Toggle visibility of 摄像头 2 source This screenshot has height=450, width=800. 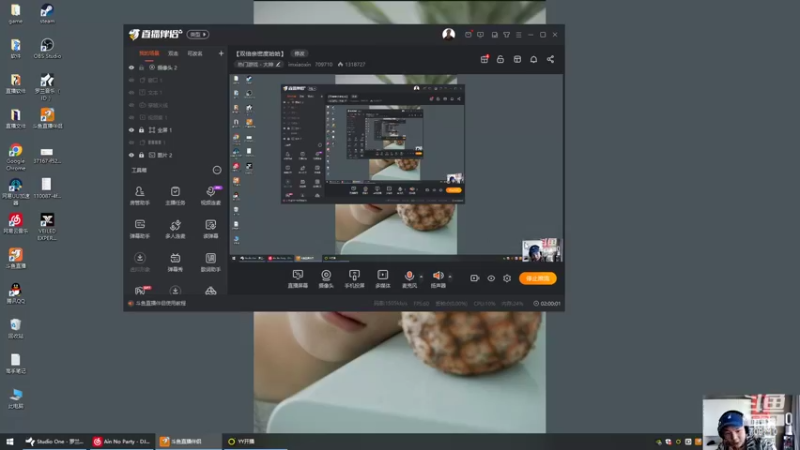pyautogui.click(x=131, y=67)
